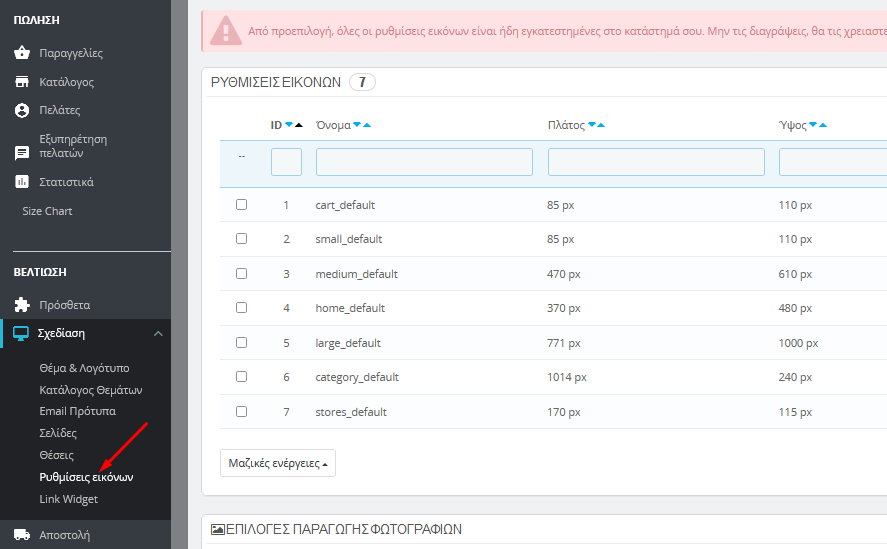Open Σελίδες submenu
The width and height of the screenshot is (887, 549).
click(58, 433)
